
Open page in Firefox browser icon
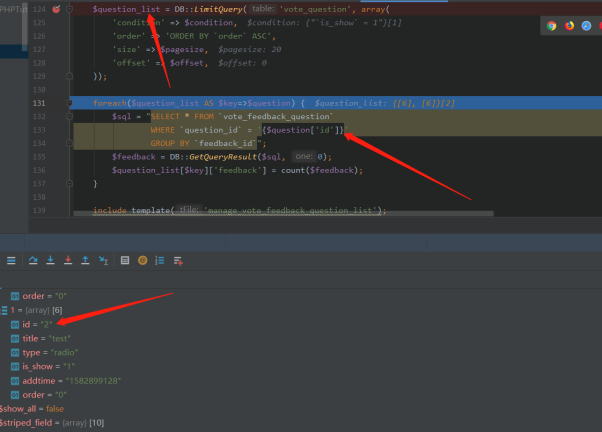click(x=569, y=26)
